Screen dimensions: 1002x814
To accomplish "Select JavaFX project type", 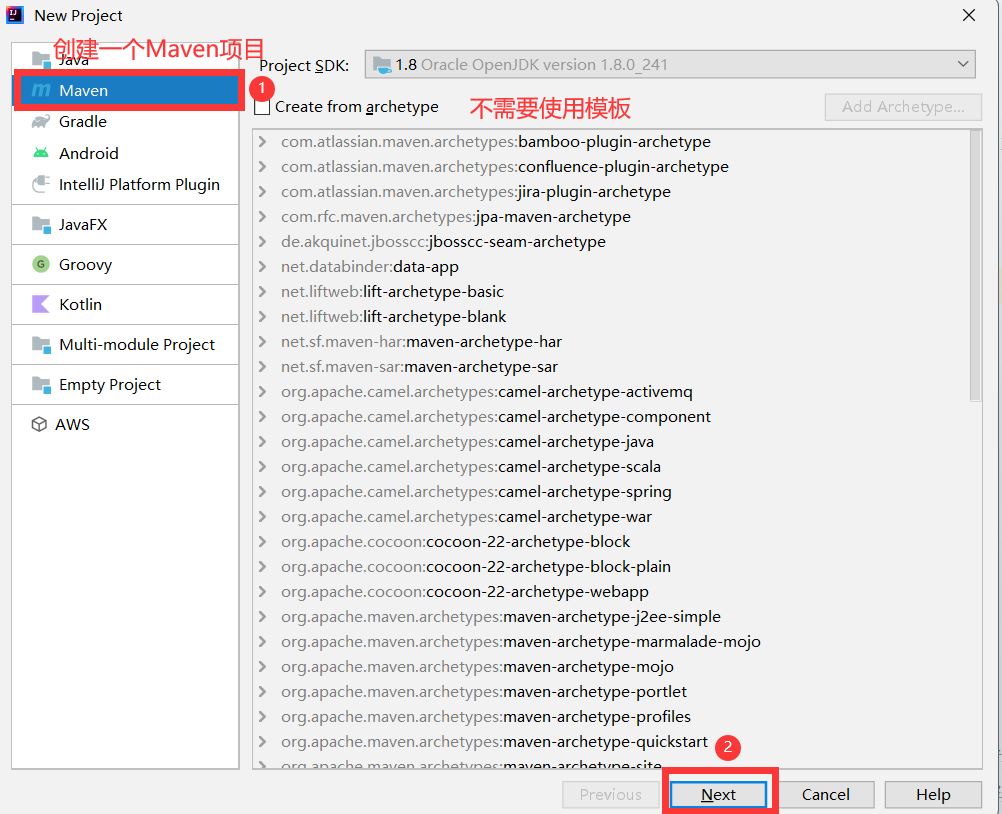I will point(126,224).
